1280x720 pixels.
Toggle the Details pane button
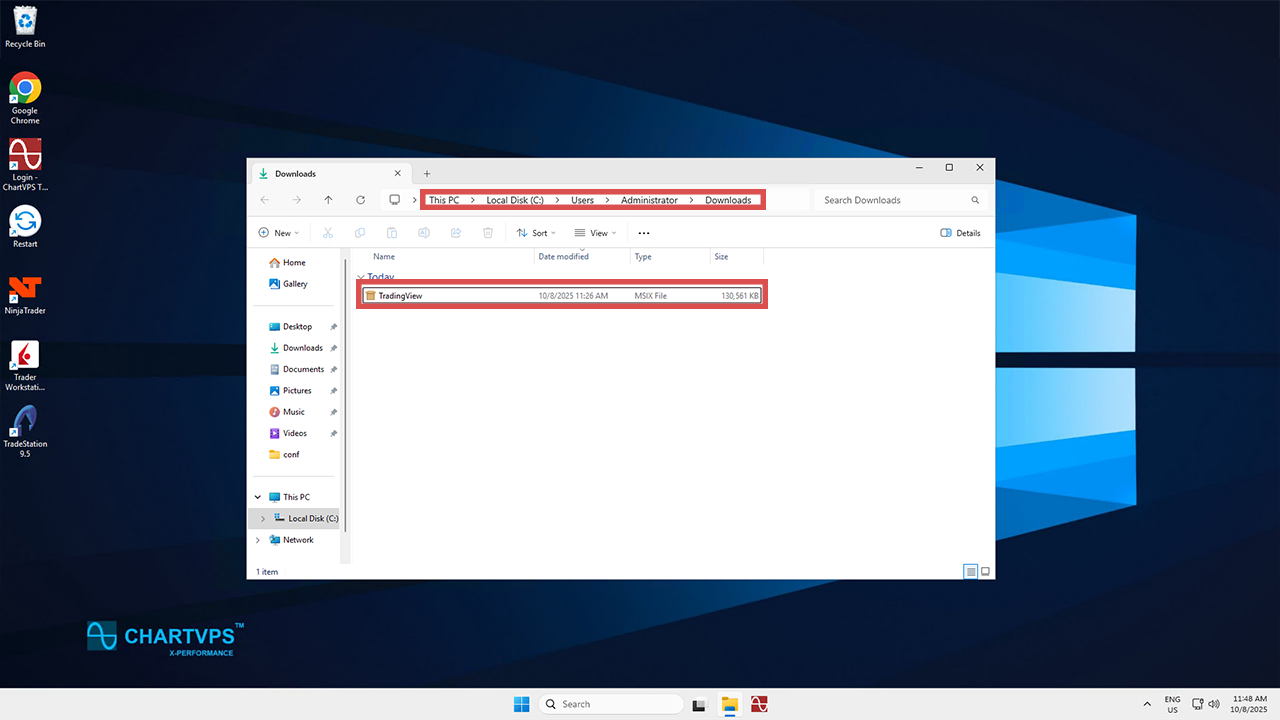pyautogui.click(x=960, y=233)
